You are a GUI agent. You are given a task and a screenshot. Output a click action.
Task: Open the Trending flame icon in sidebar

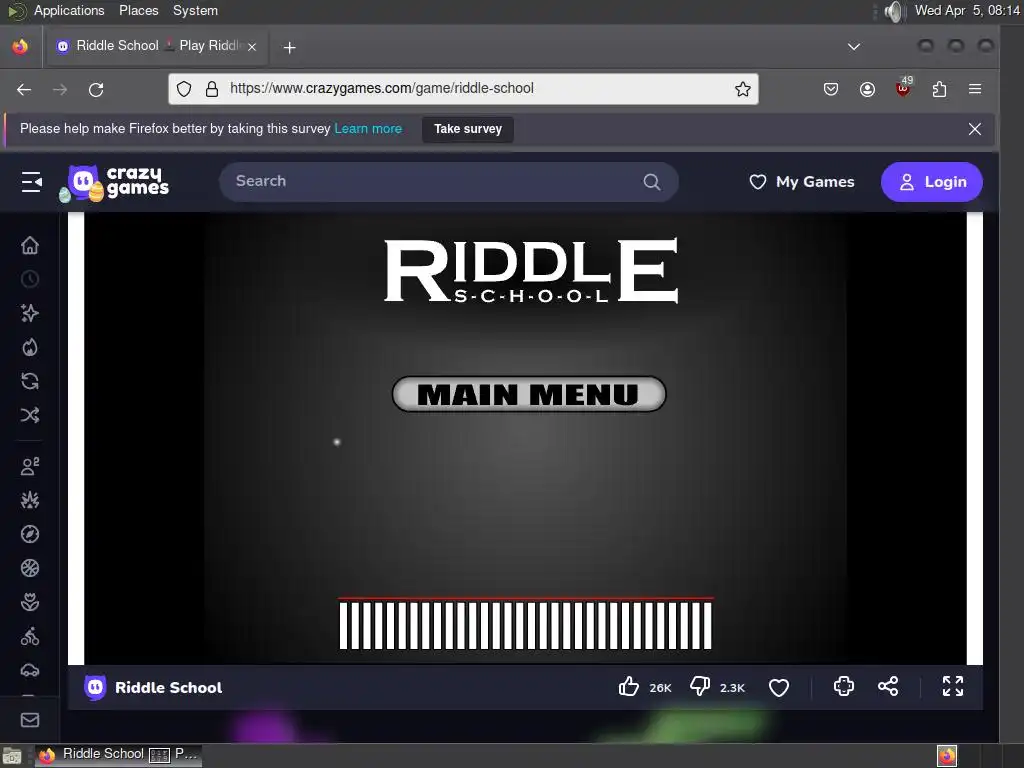[30, 347]
